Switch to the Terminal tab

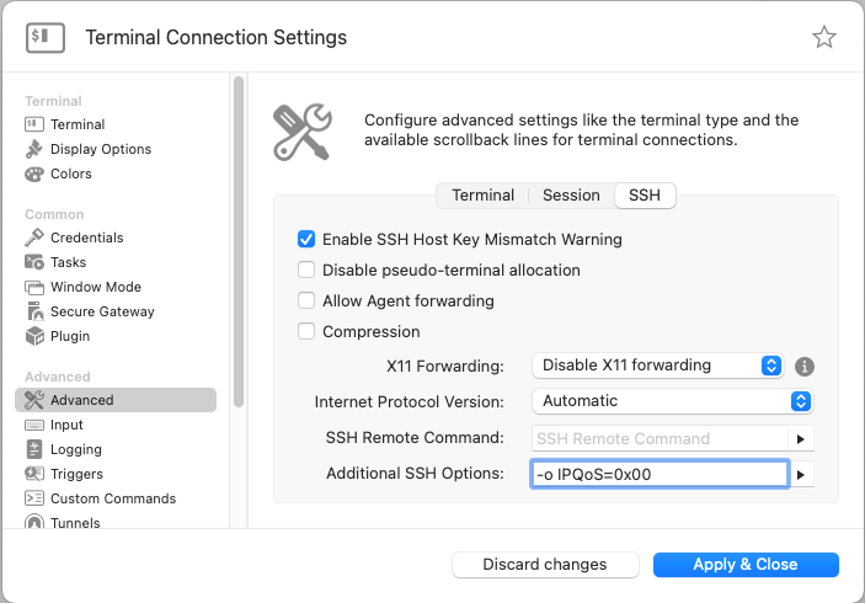pyautogui.click(x=483, y=195)
